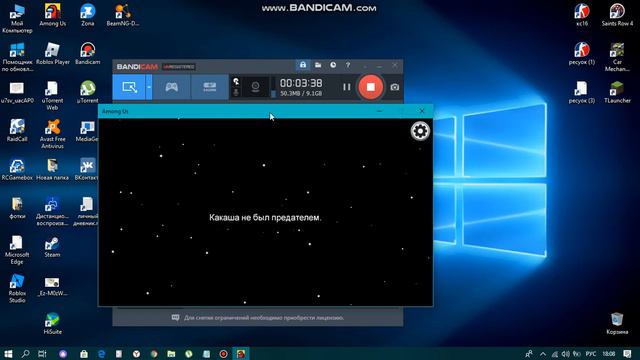Image resolution: width=640 pixels, height=360 pixels.
Task: Click the file size text 50.3MB / 9.1GB
Action: coord(301,94)
